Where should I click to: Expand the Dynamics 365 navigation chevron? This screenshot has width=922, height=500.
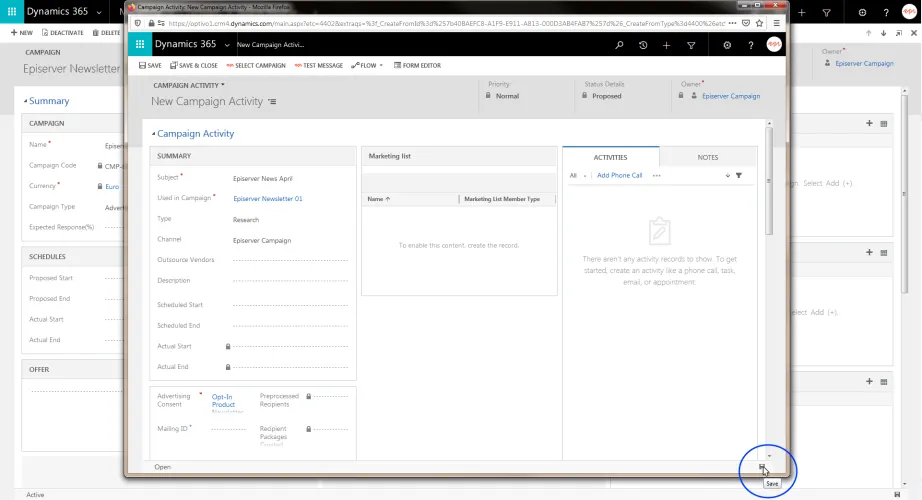pyautogui.click(x=227, y=45)
